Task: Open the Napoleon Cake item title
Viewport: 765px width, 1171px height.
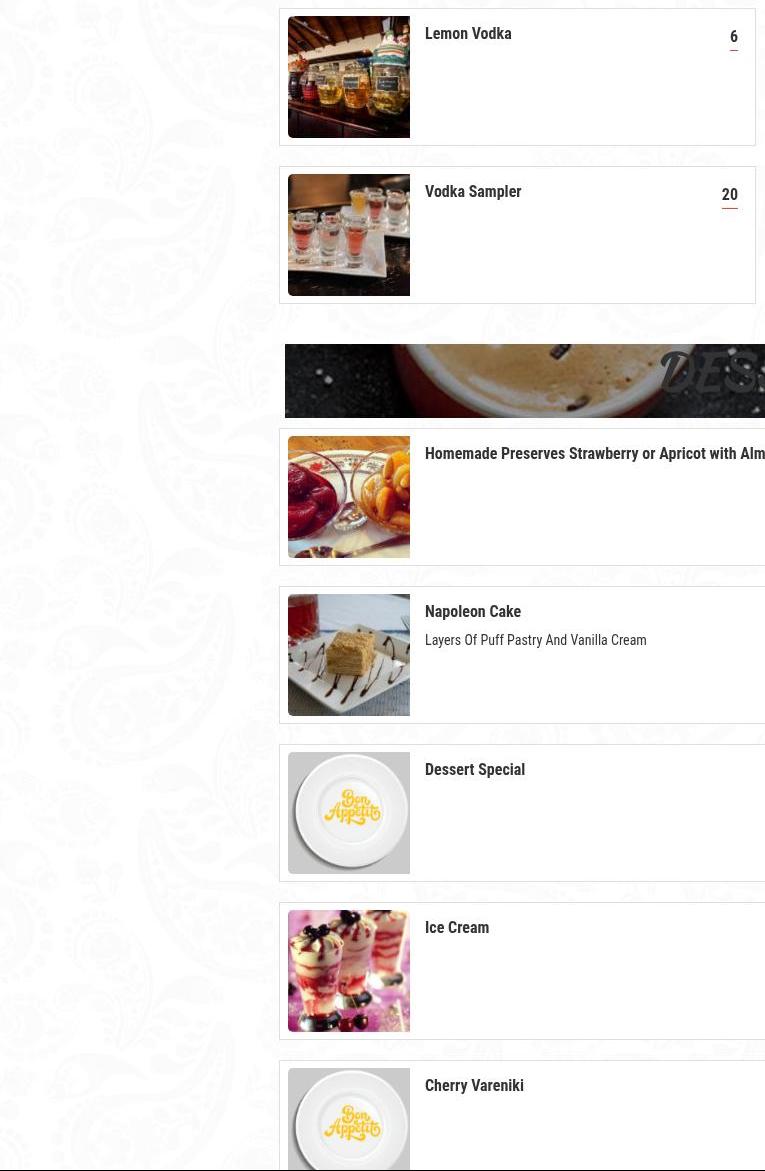Action: pos(473,612)
